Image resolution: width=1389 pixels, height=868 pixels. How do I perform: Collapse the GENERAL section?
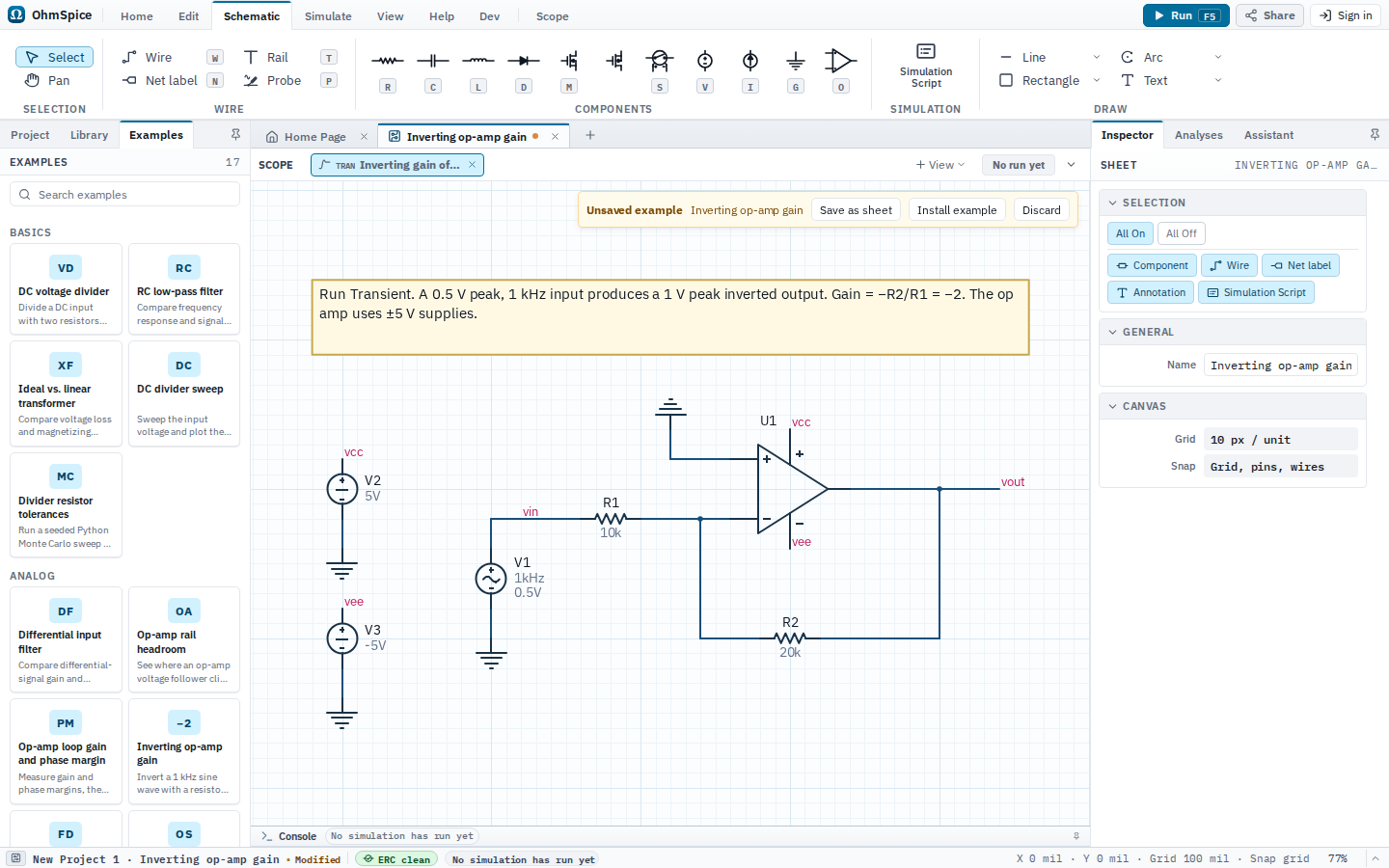1112,333
